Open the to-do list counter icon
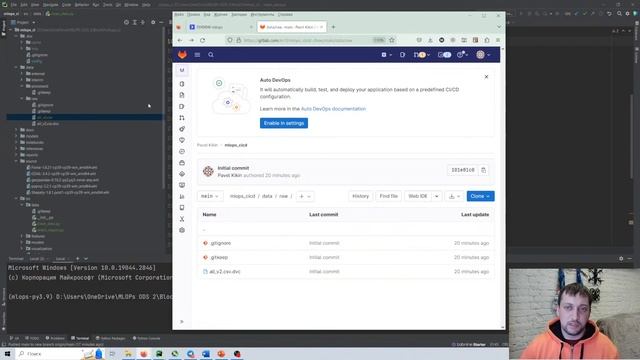640x360 pixels. [x=444, y=55]
